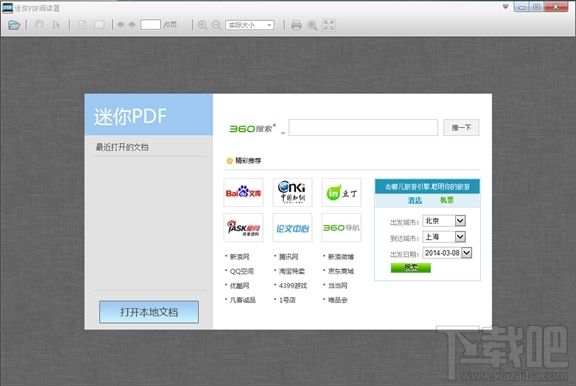Open the 新浪微博 link
The height and width of the screenshot is (386, 576).
point(341,257)
